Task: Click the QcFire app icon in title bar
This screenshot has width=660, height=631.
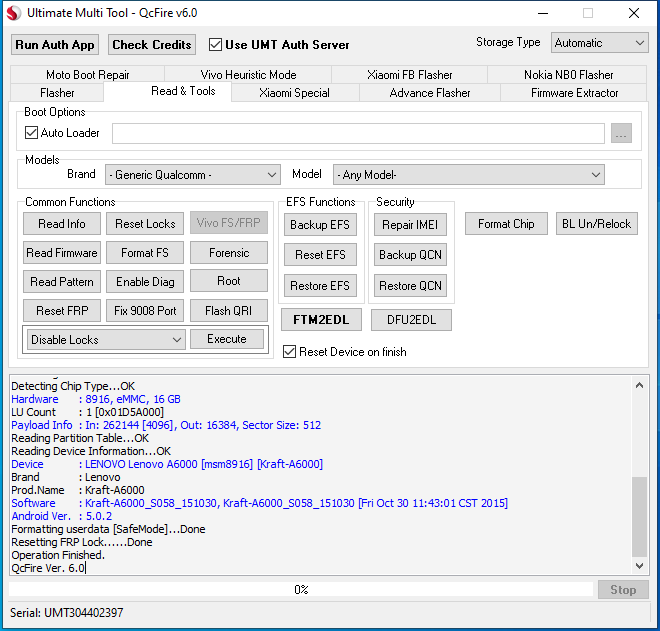Action: tap(13, 13)
